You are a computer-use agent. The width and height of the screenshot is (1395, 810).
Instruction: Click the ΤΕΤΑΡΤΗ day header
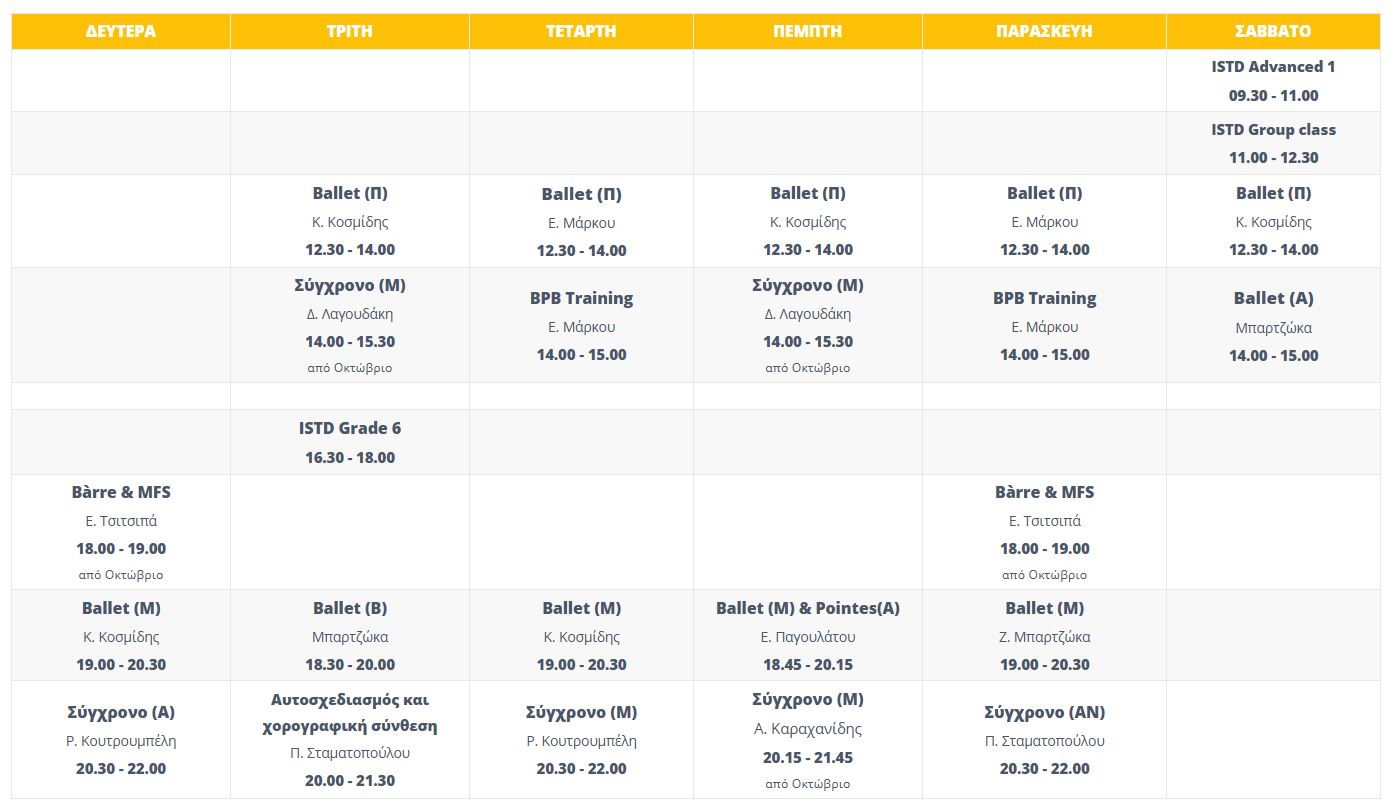tap(581, 31)
